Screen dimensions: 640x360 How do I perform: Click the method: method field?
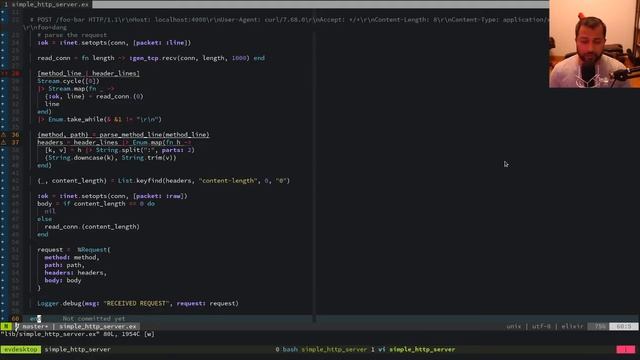(x=72, y=257)
